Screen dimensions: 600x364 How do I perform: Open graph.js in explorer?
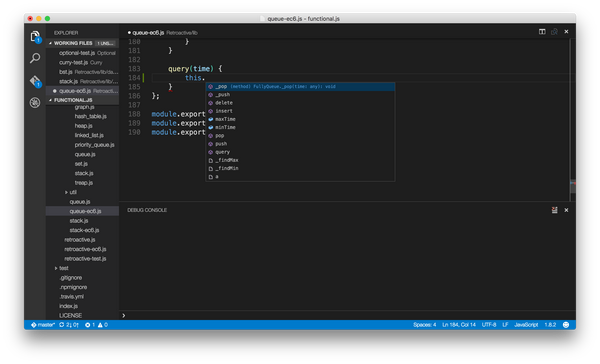(84, 107)
